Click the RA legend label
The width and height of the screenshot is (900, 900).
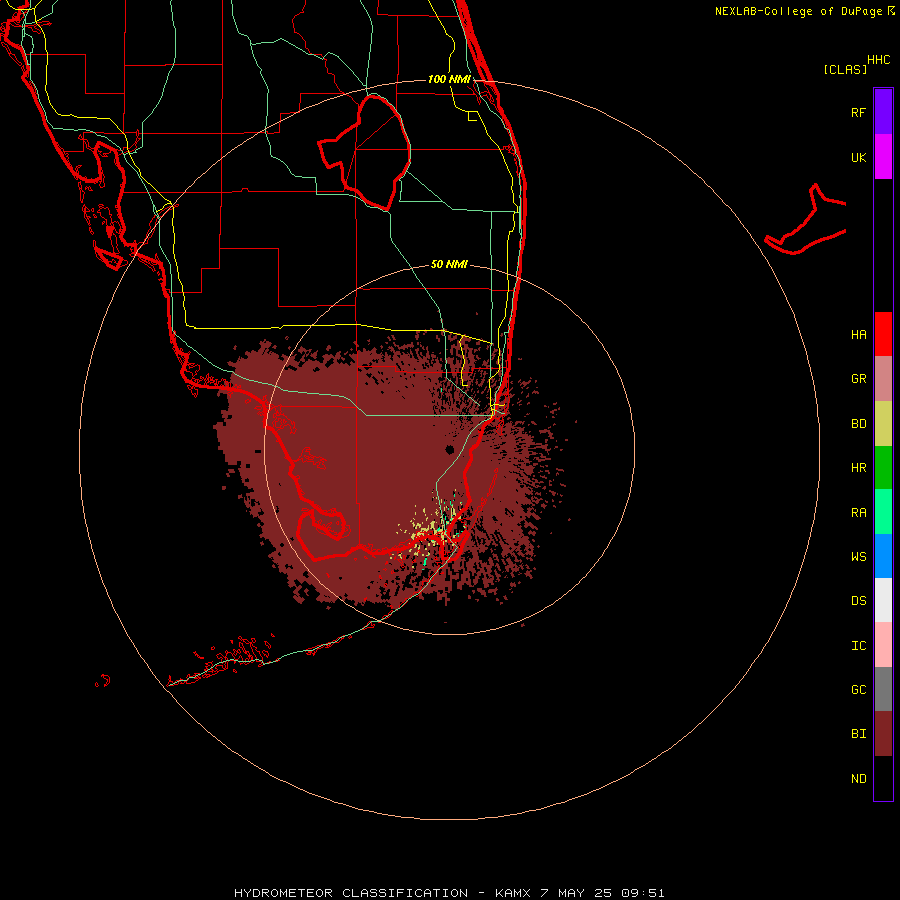[858, 513]
